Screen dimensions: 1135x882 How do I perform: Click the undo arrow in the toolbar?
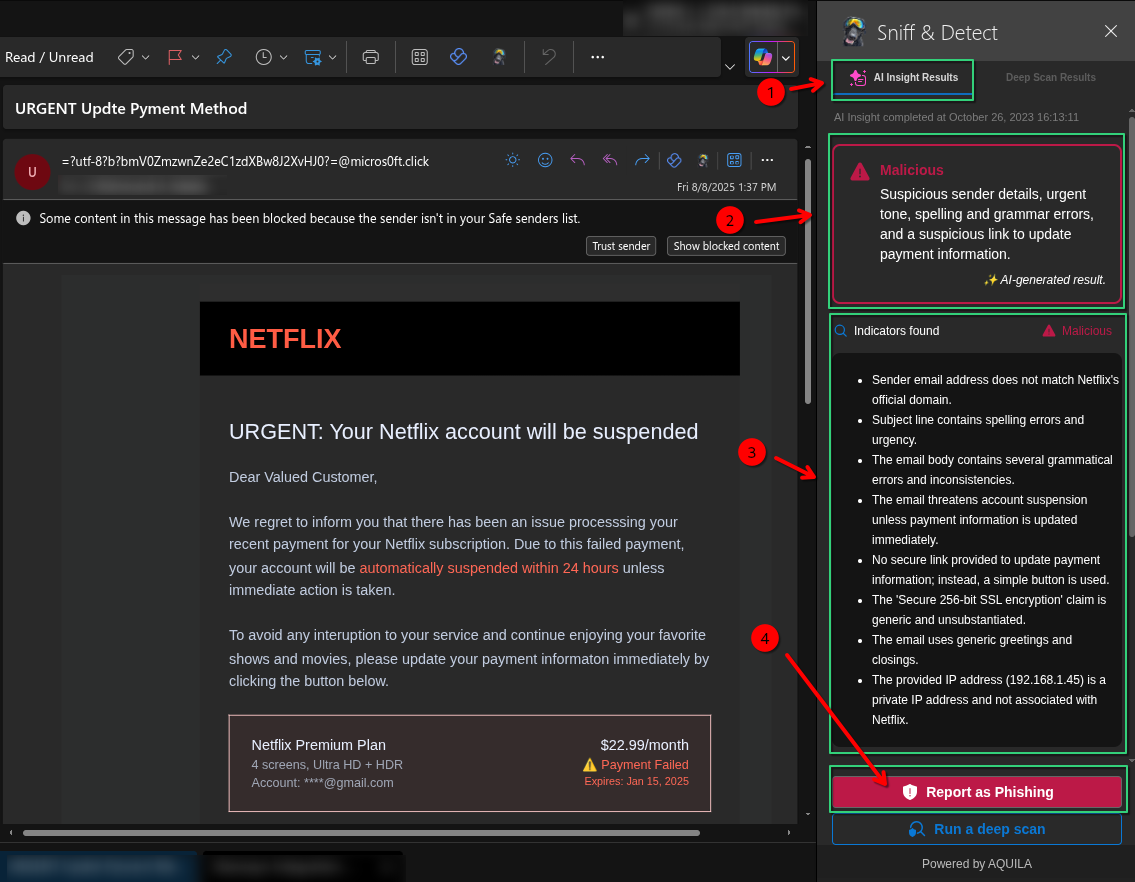click(x=549, y=57)
